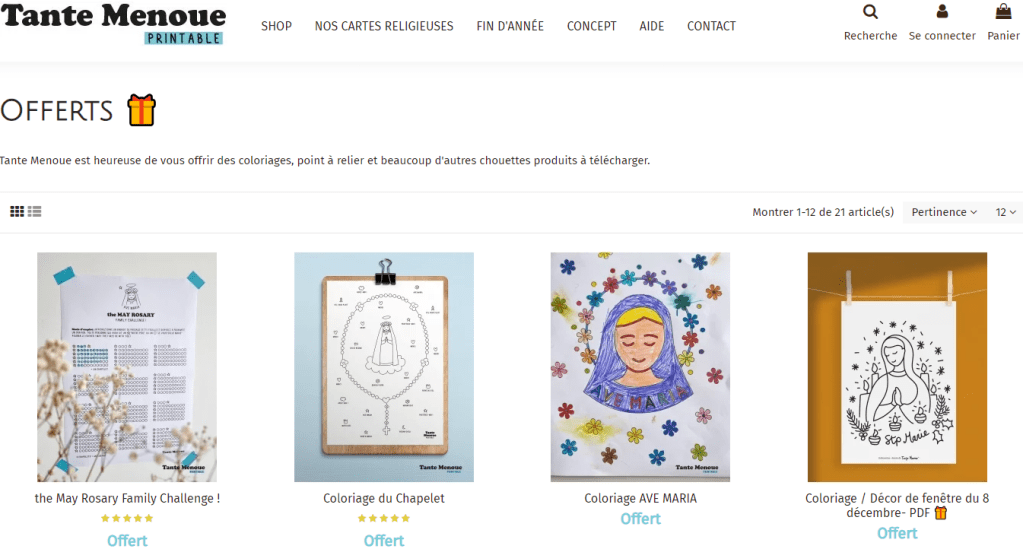Open the Fin d'année menu
The height and width of the screenshot is (549, 1023).
tap(510, 26)
